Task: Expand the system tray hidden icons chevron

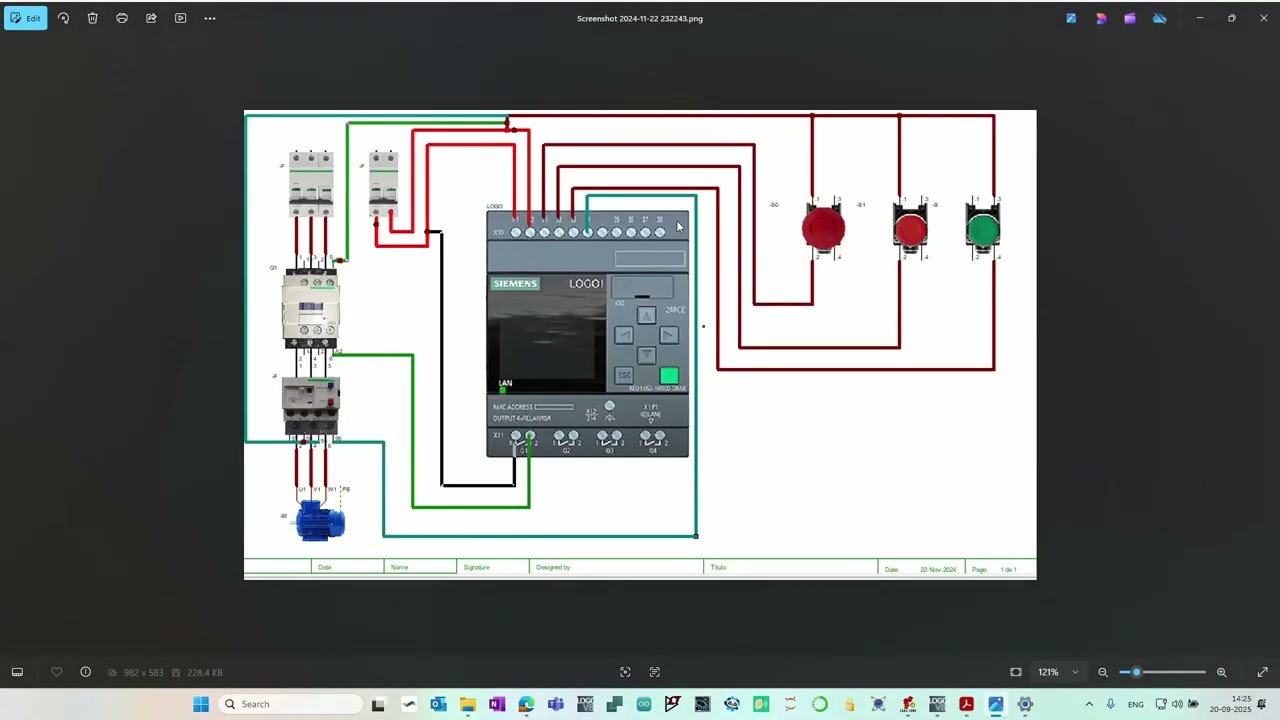Action: coord(1089,704)
